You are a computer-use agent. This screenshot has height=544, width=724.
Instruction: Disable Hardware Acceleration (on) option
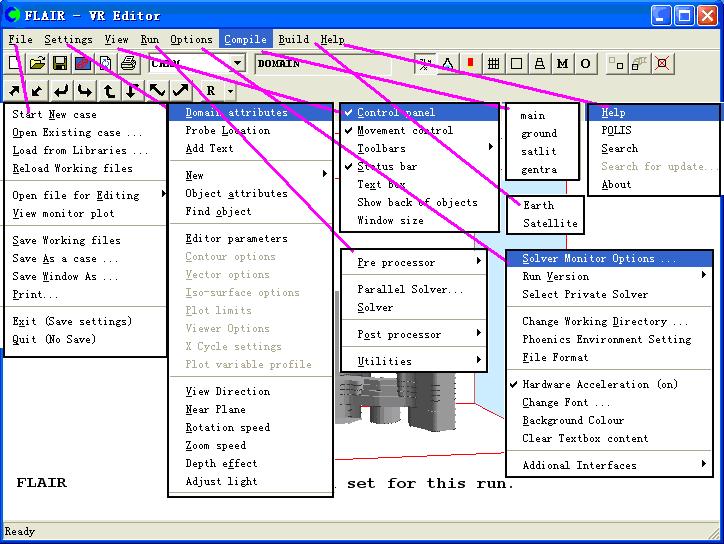pyautogui.click(x=599, y=385)
